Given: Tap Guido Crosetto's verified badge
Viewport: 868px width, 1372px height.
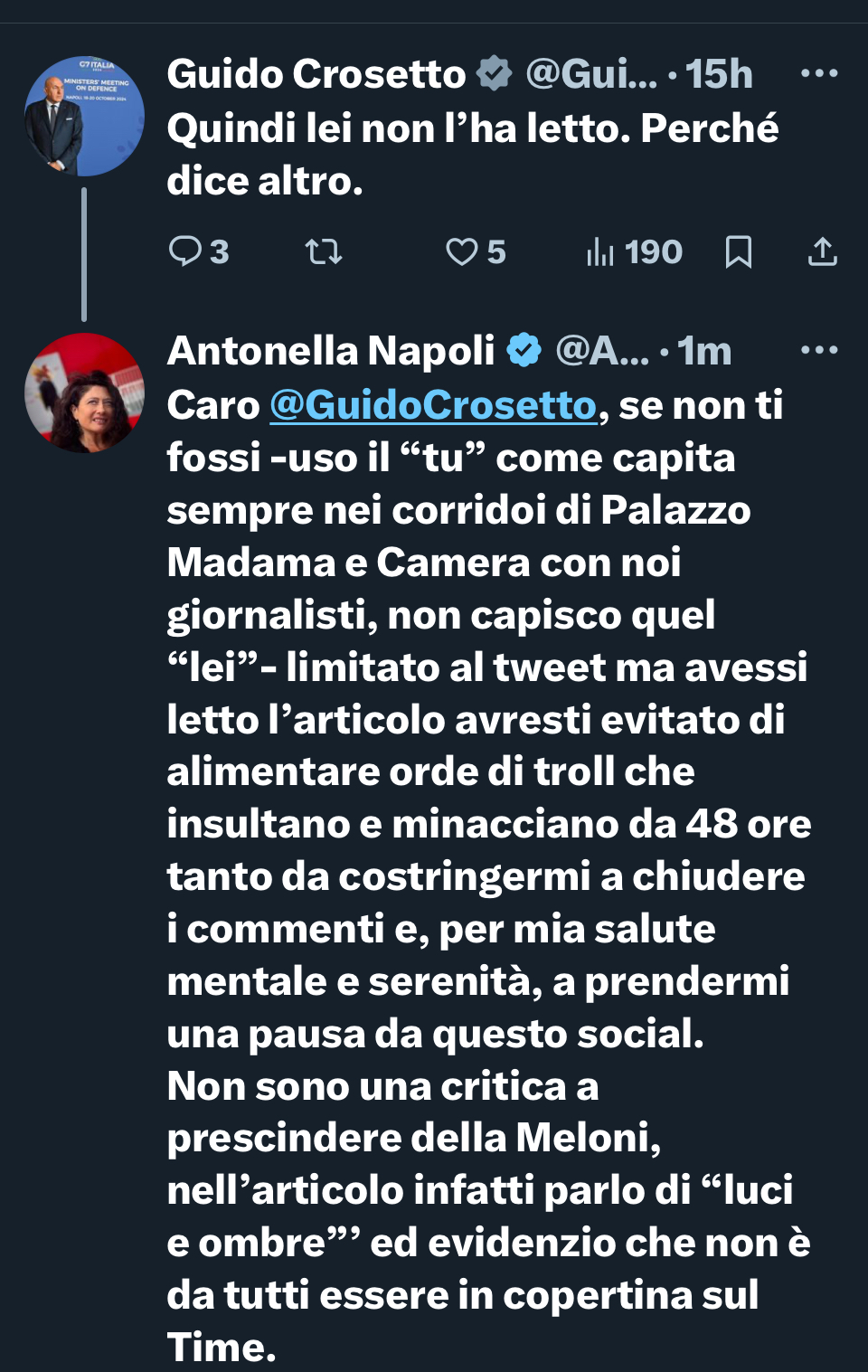Looking at the screenshot, I should 495,74.
